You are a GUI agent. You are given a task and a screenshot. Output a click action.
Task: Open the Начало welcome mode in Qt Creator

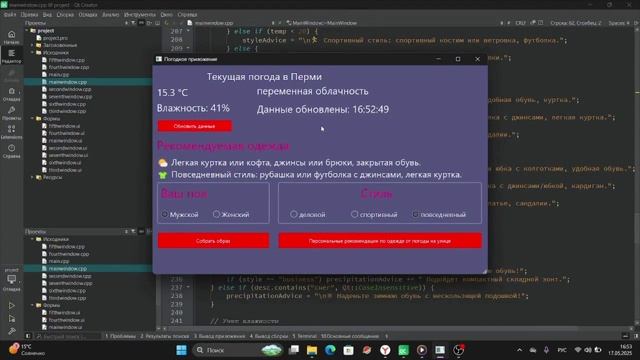[11, 37]
